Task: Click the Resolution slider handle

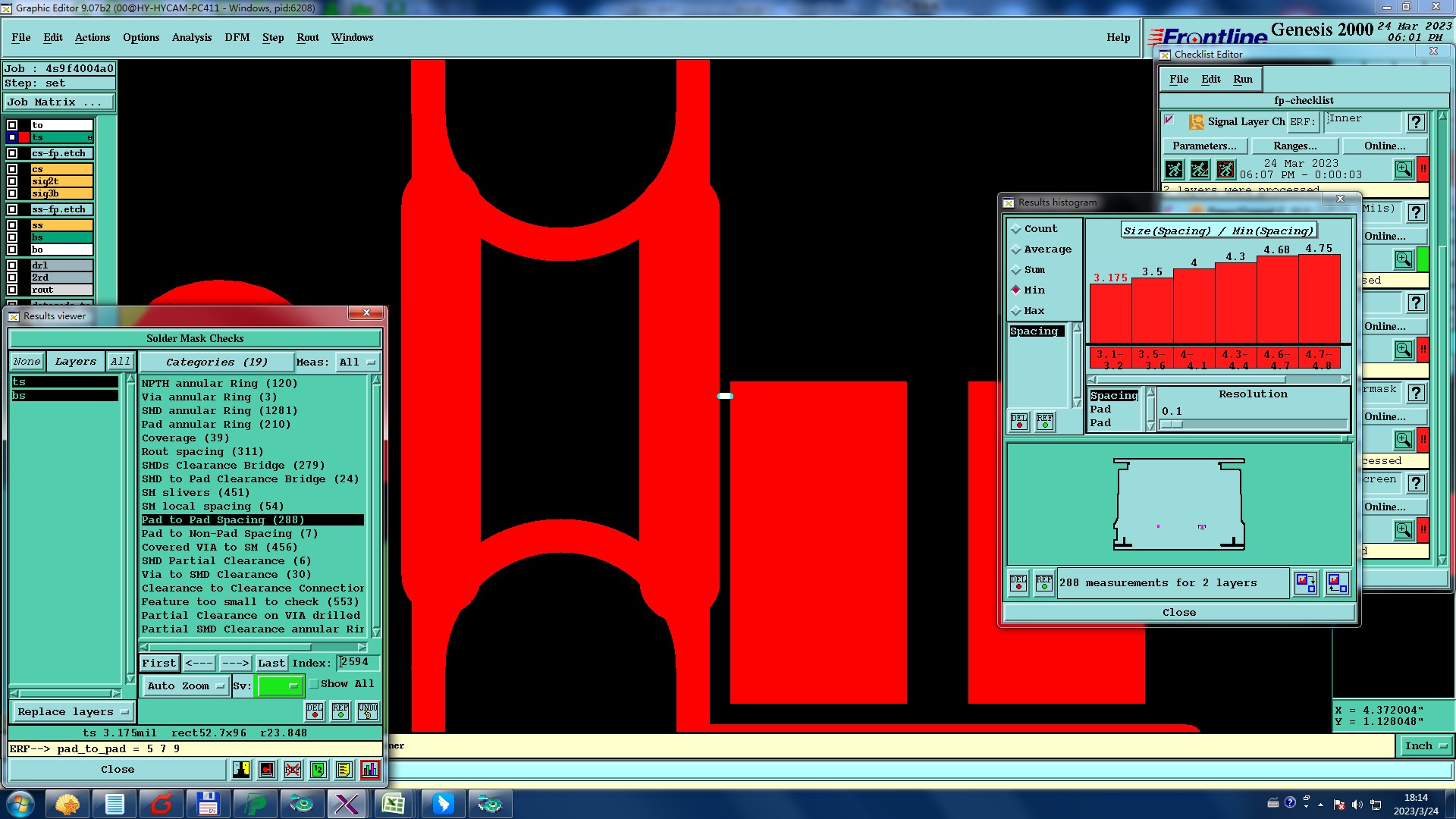Action: 1172,425
